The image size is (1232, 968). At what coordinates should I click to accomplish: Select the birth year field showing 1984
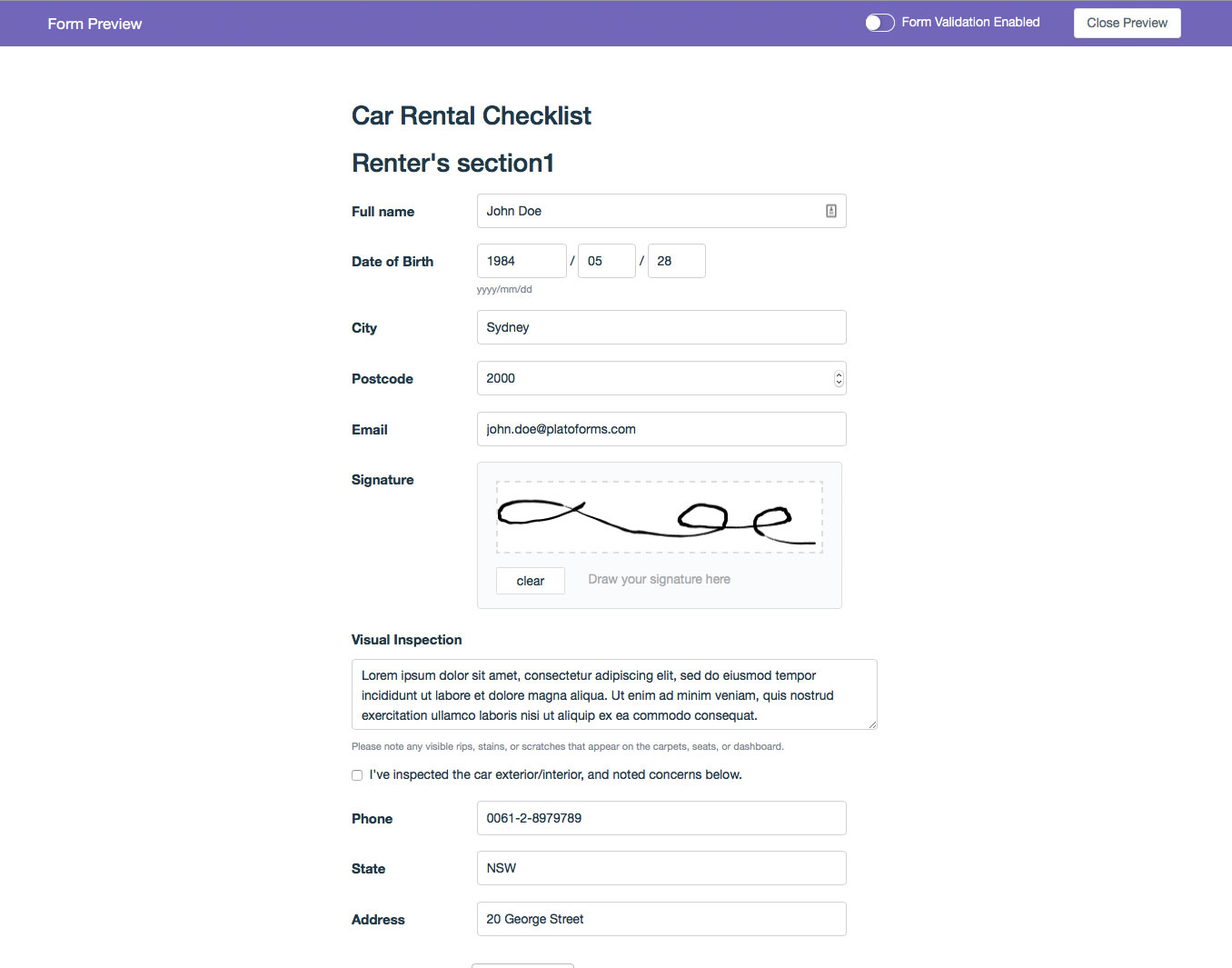(522, 261)
